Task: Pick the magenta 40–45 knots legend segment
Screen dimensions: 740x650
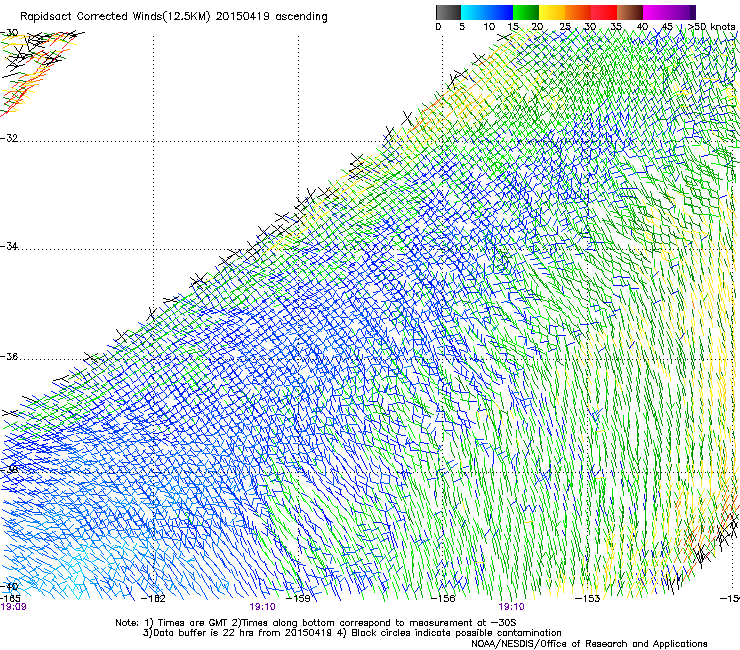Action: click(656, 12)
